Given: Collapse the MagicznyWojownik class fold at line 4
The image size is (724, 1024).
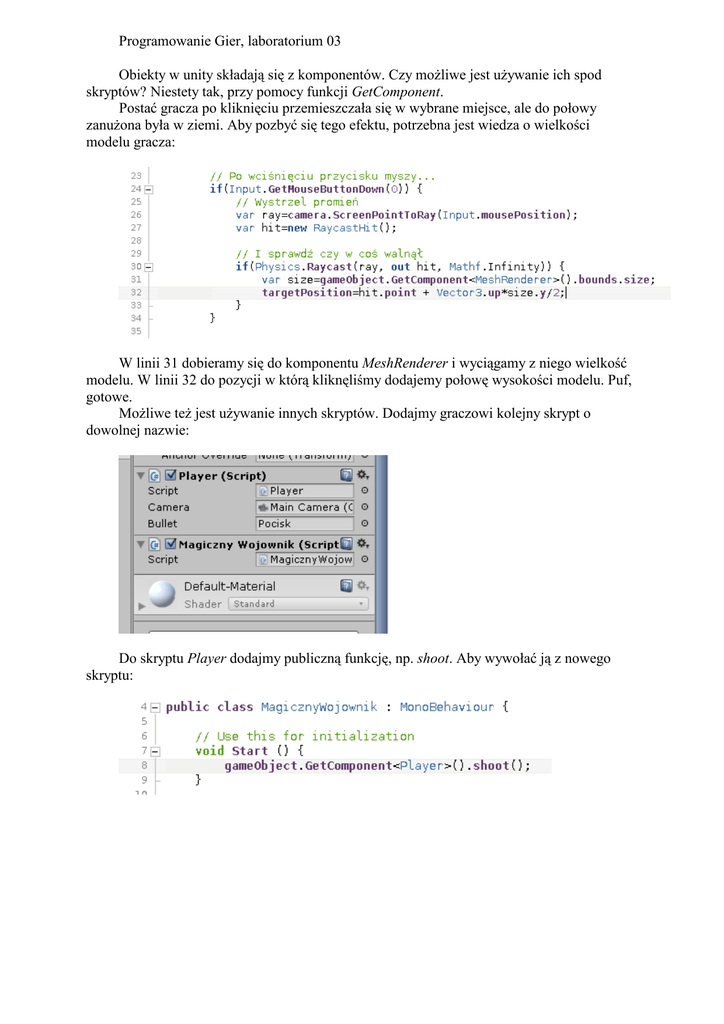Looking at the screenshot, I should (x=155, y=707).
